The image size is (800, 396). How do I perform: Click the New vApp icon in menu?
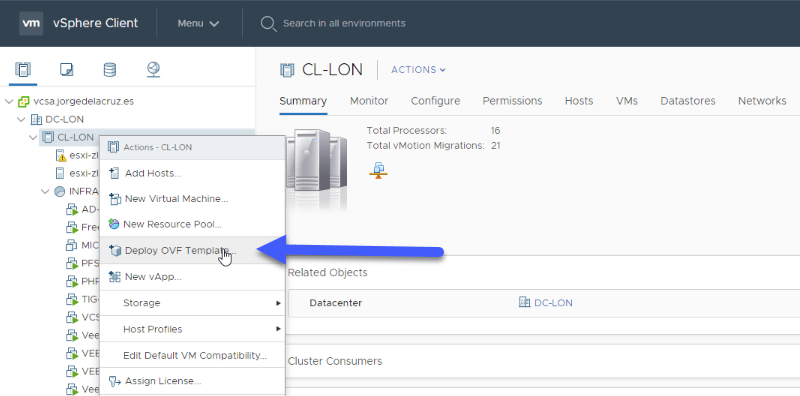pyautogui.click(x=115, y=277)
